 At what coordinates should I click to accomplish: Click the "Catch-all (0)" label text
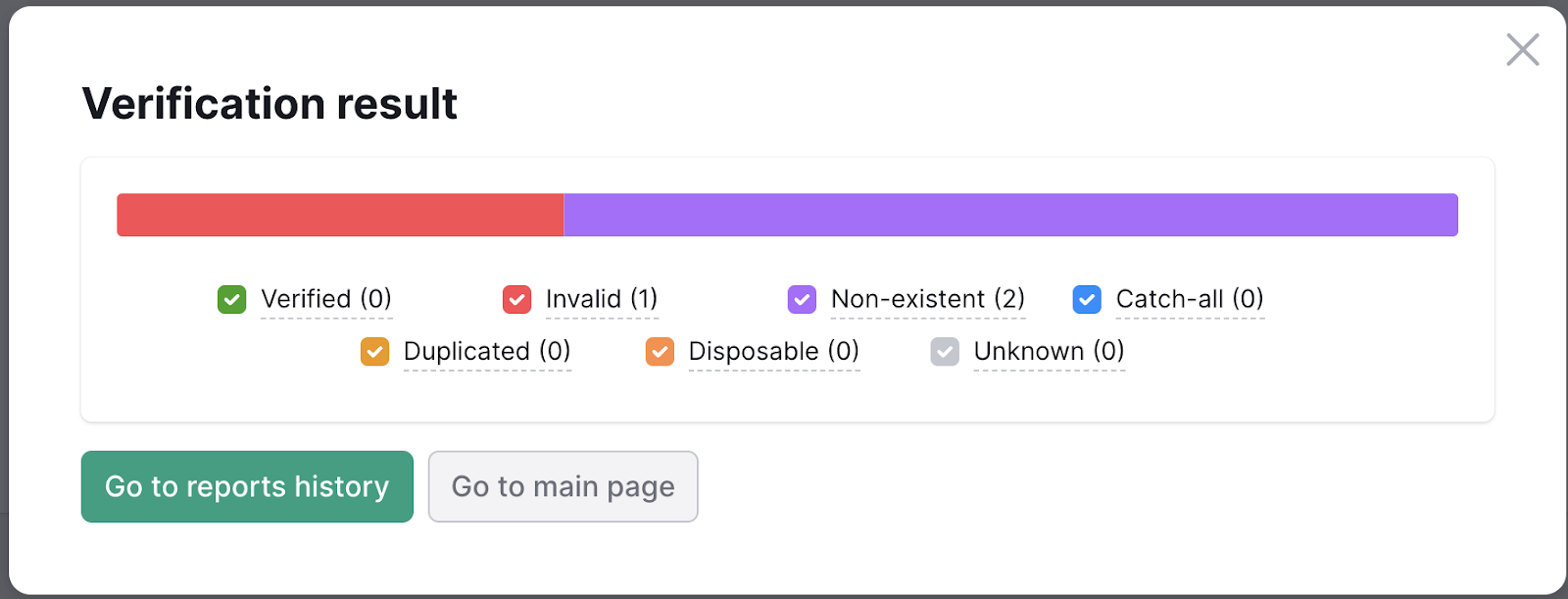coord(1190,299)
